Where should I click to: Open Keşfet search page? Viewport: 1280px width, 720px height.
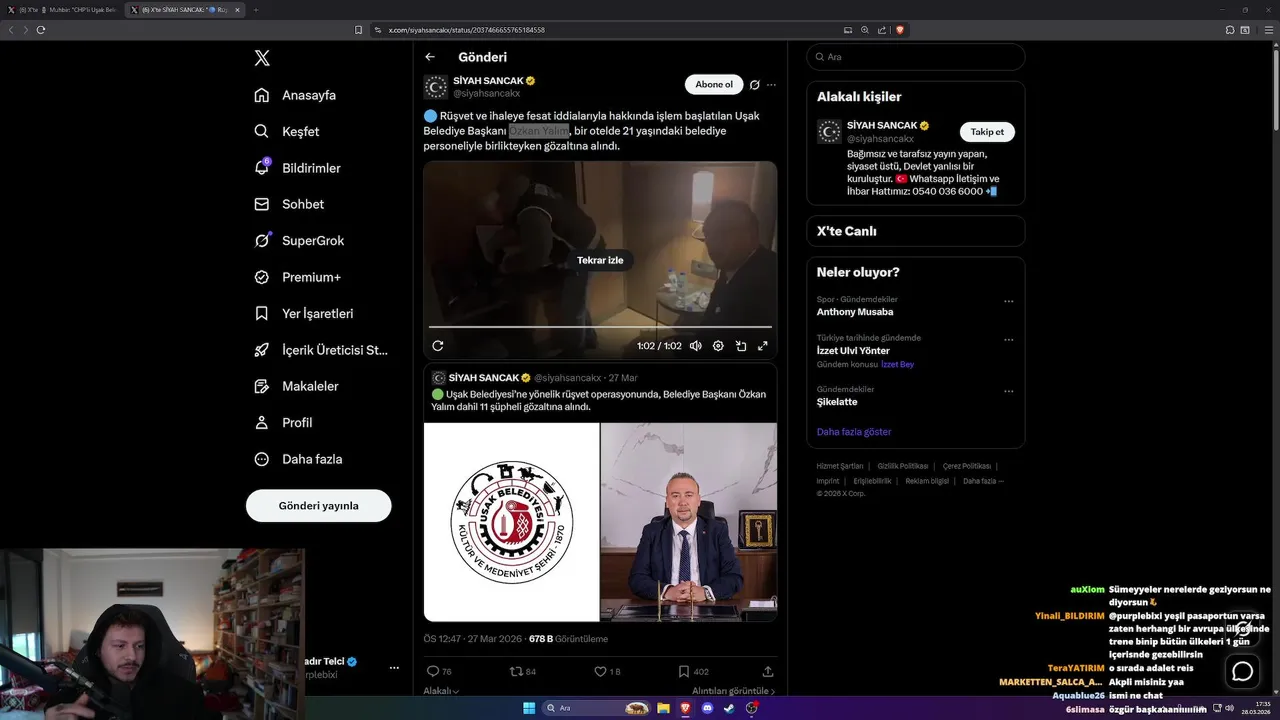click(x=287, y=131)
